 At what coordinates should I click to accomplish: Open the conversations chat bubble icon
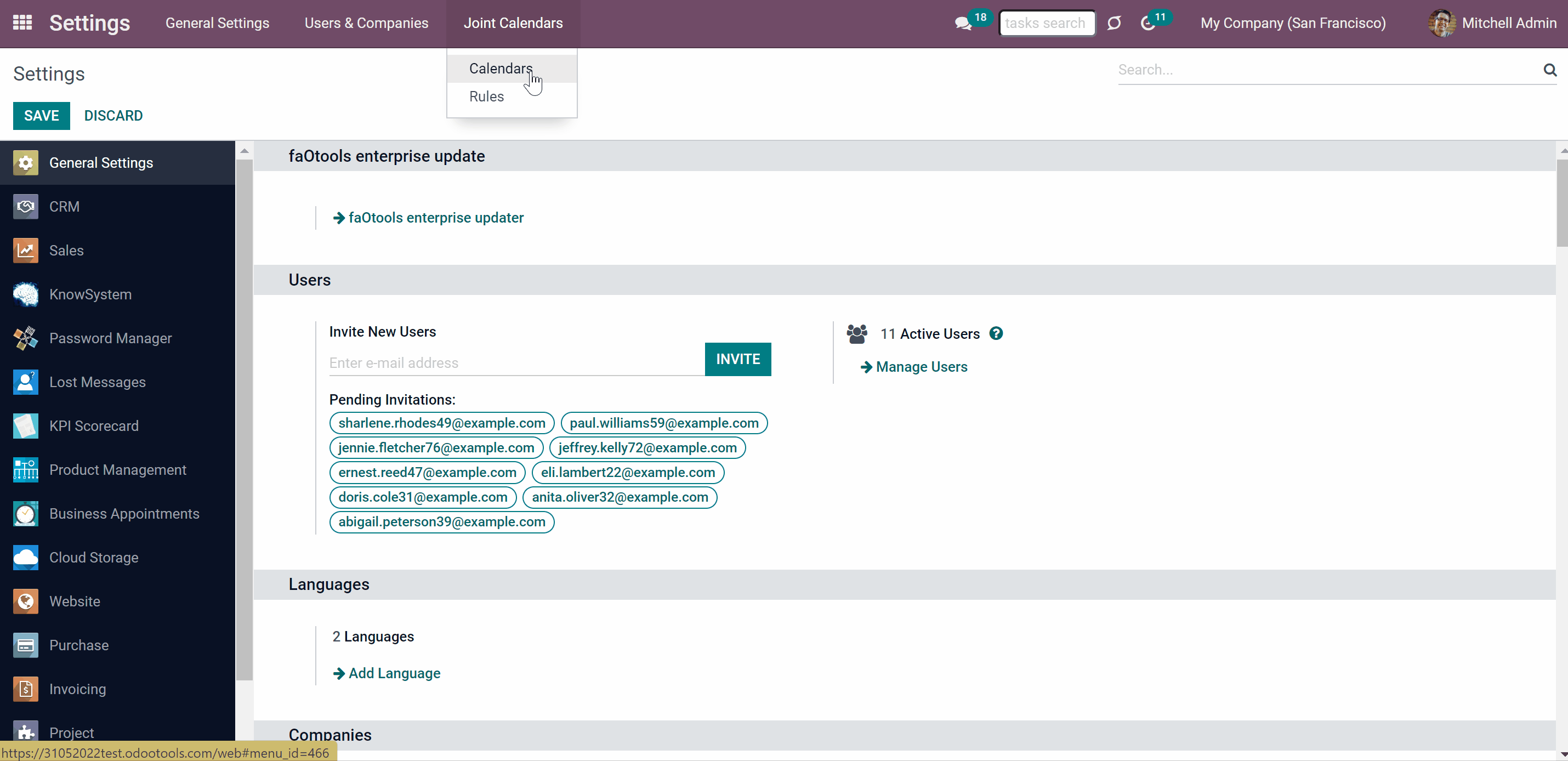tap(963, 24)
